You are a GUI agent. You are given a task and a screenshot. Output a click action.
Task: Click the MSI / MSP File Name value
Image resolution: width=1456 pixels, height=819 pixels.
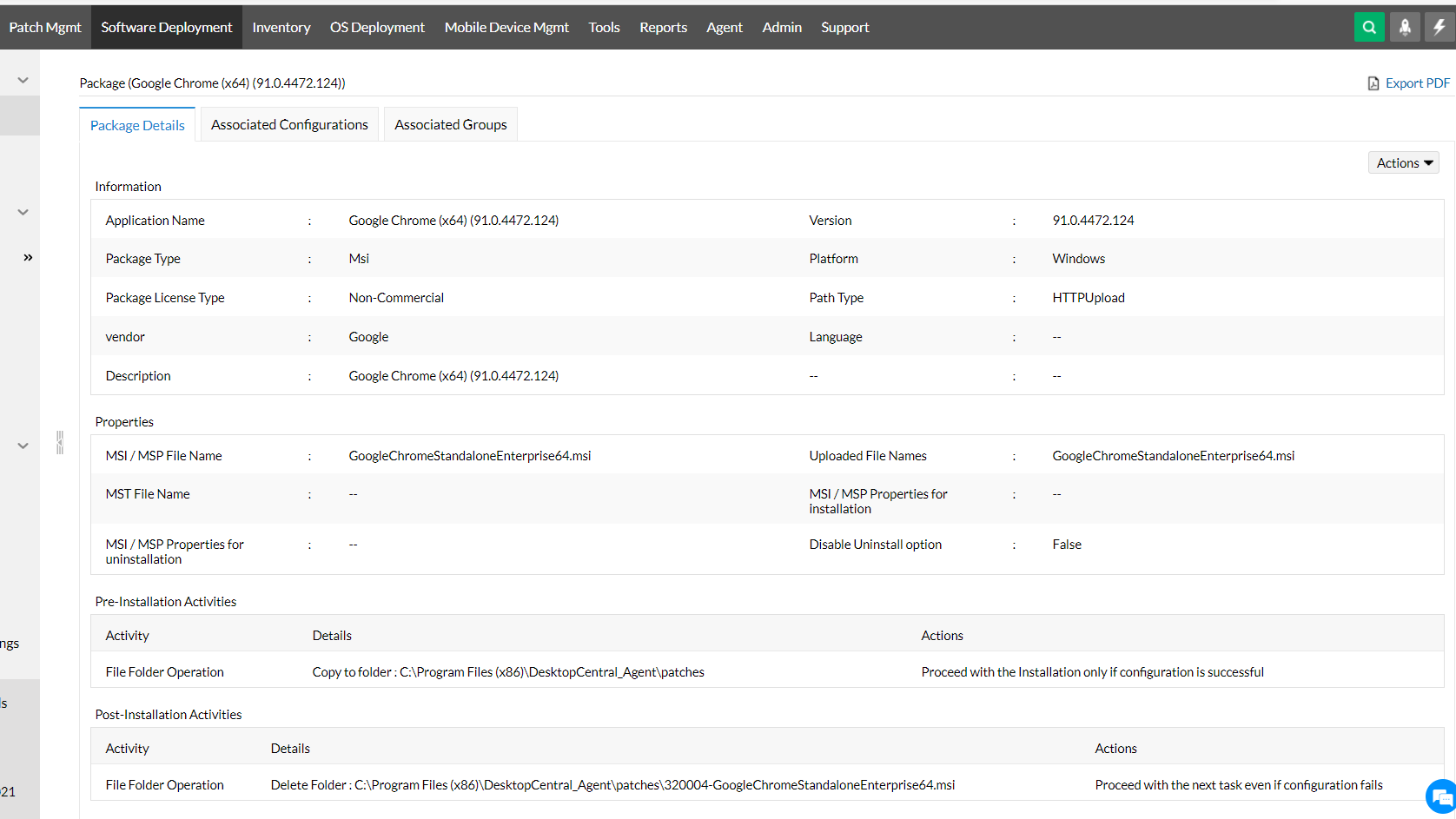[x=470, y=456]
